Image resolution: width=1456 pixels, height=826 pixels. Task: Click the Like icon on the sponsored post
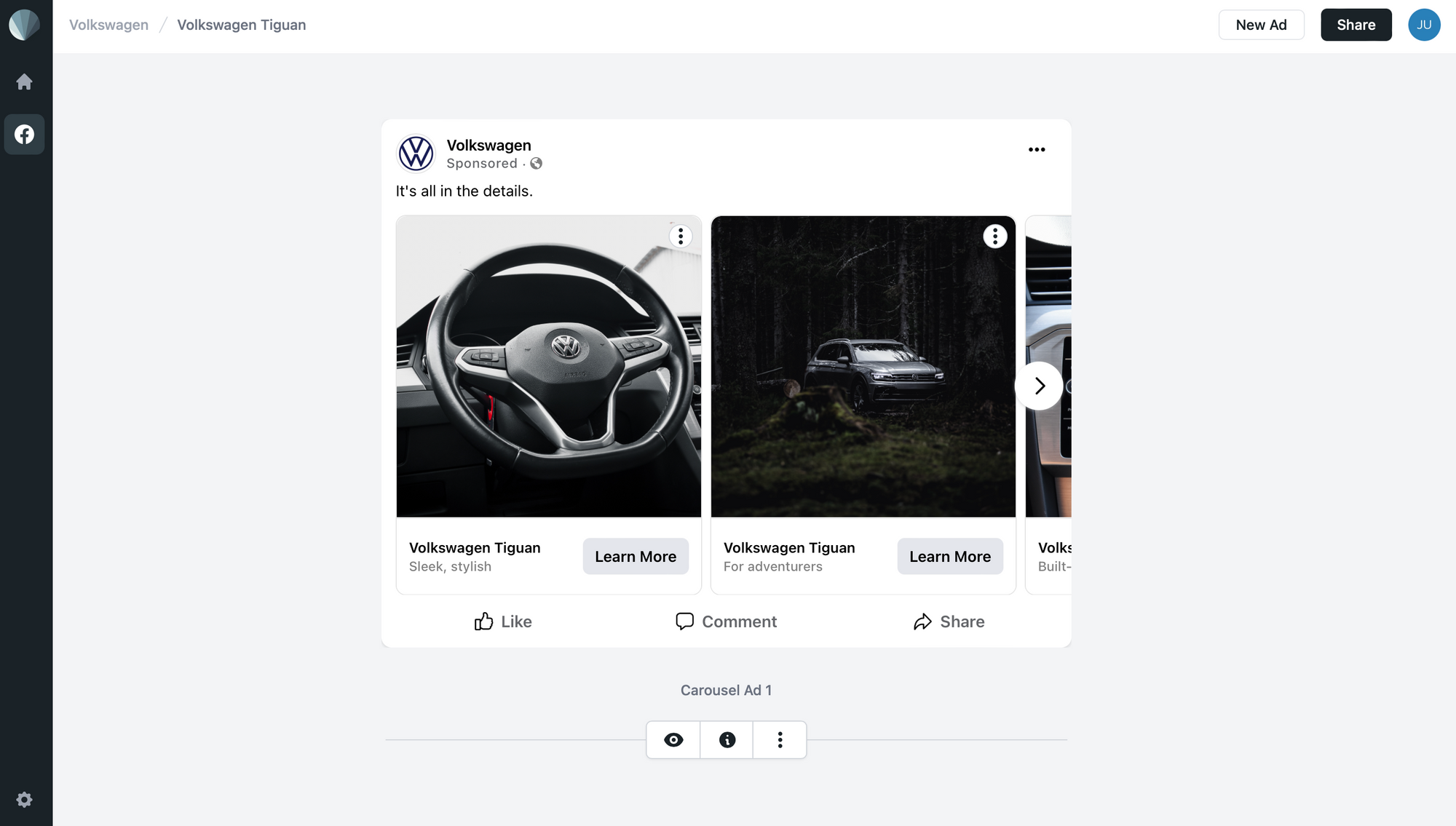(x=482, y=621)
